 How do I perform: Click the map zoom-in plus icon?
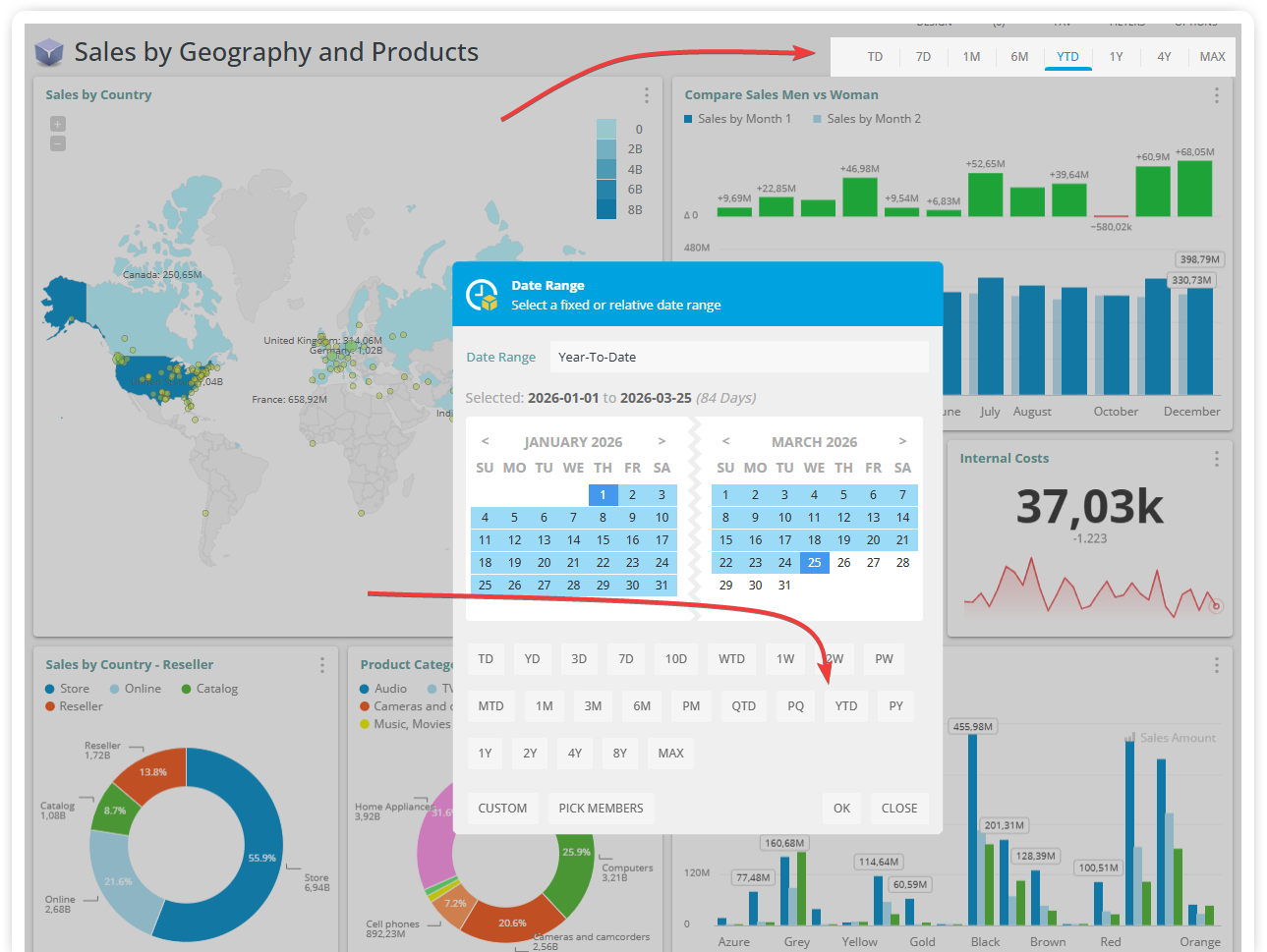tap(58, 124)
